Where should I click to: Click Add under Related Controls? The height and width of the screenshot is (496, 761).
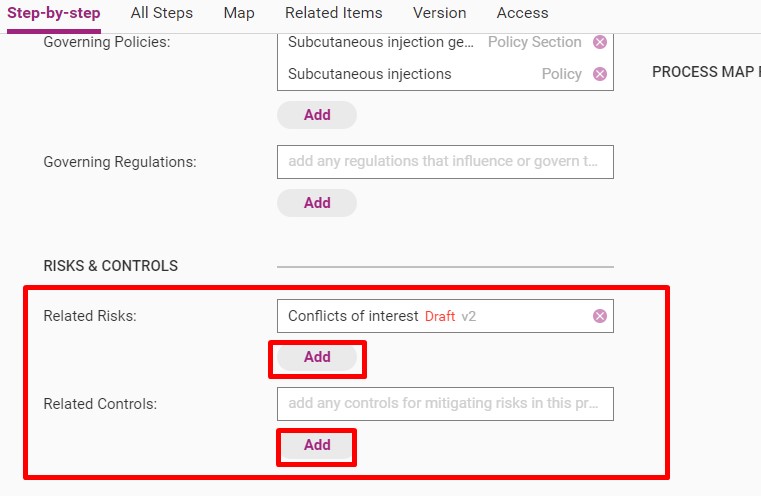point(317,445)
